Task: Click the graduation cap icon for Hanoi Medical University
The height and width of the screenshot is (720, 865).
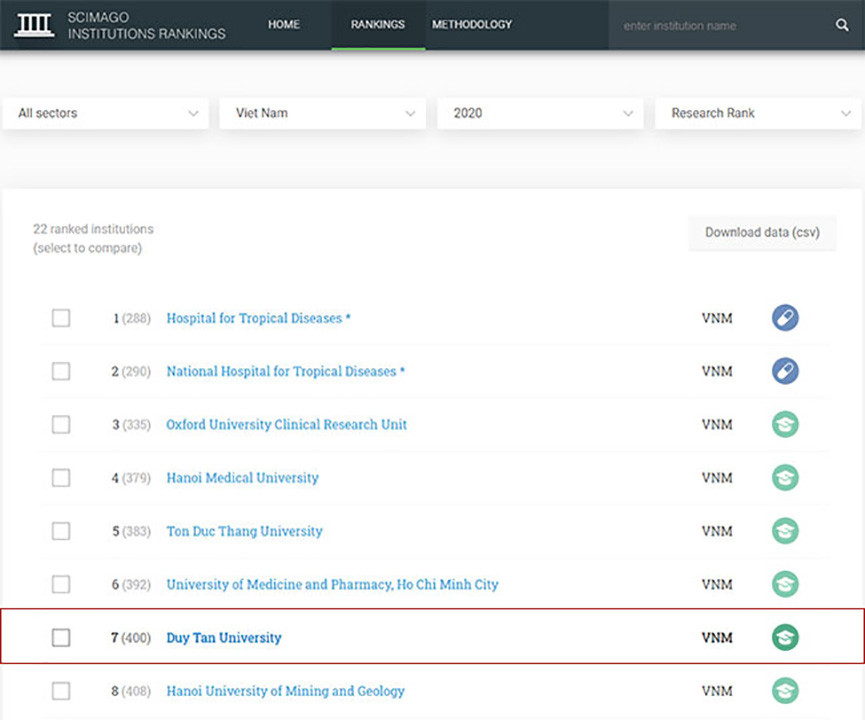Action: click(785, 478)
